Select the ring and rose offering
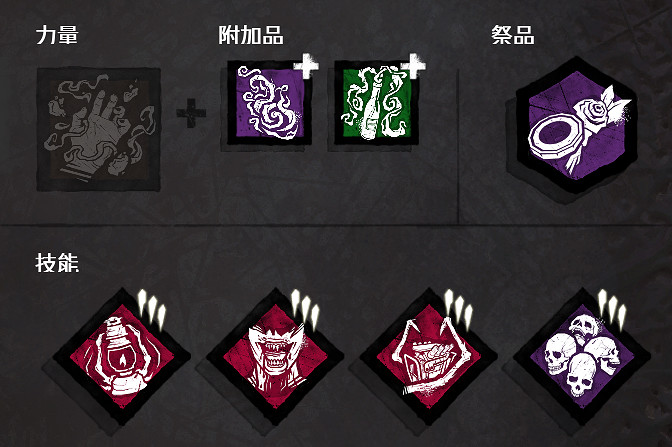Viewport: 672px width, 447px height. coord(576,124)
